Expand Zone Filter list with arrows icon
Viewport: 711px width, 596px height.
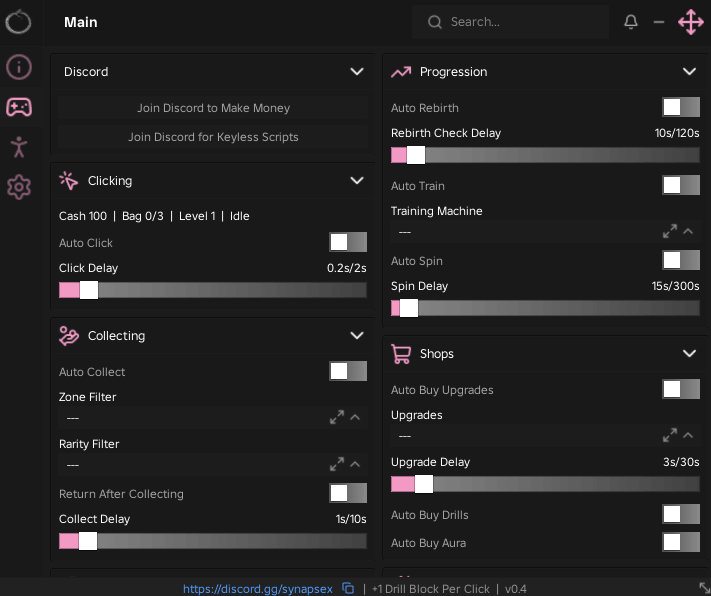click(x=337, y=417)
